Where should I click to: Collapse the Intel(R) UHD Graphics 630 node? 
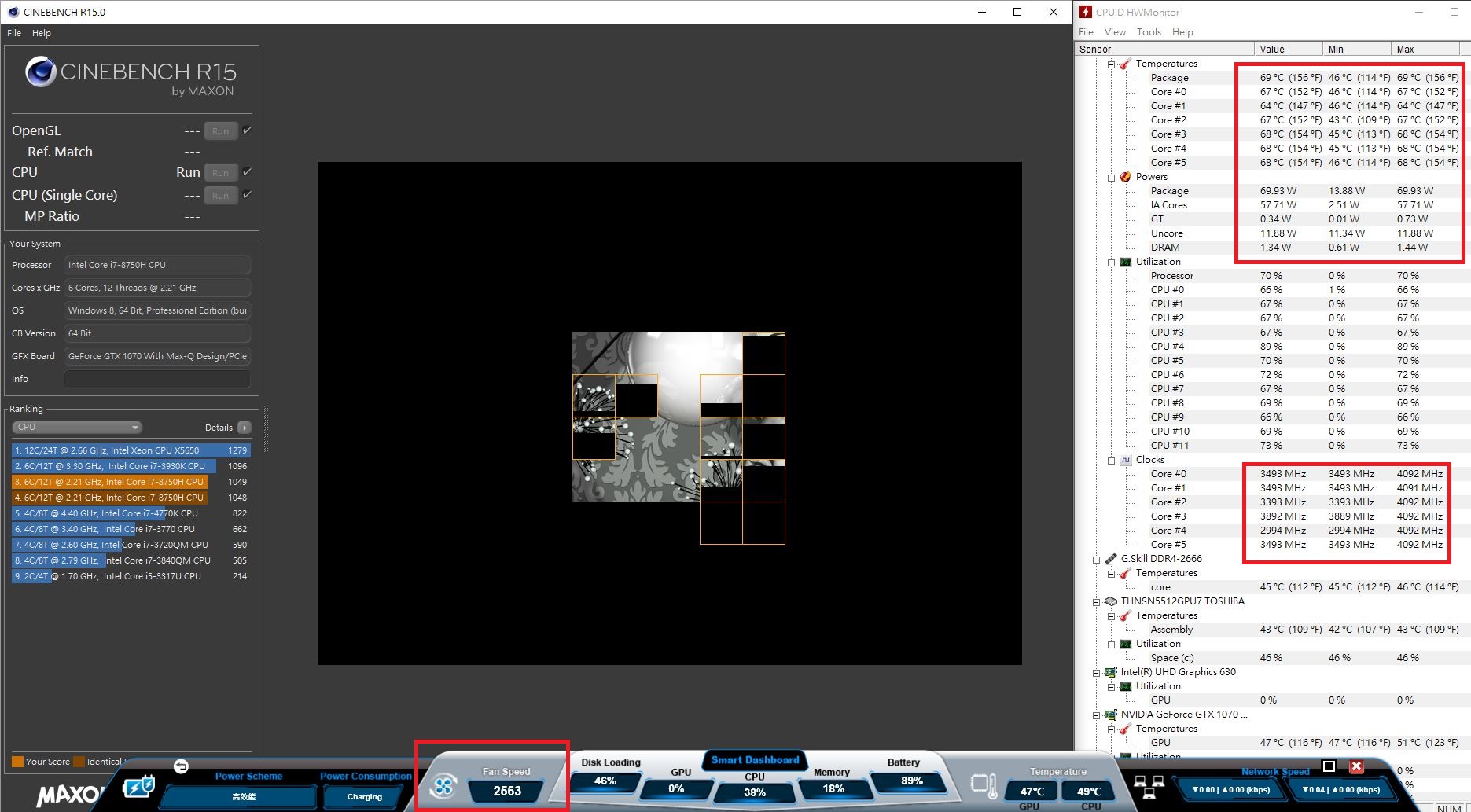(x=1096, y=673)
